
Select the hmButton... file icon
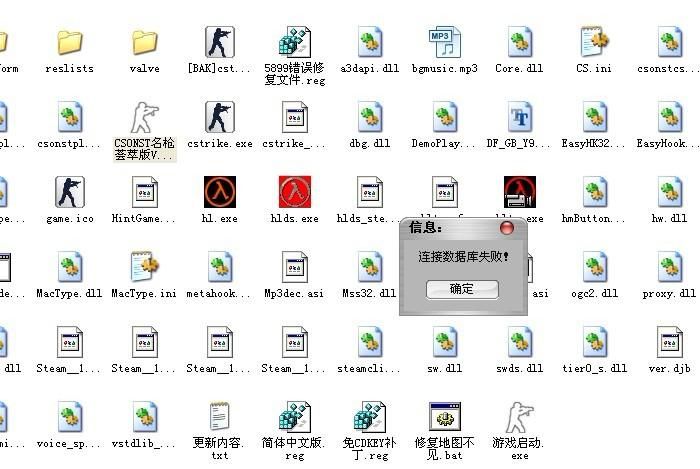pyautogui.click(x=595, y=192)
